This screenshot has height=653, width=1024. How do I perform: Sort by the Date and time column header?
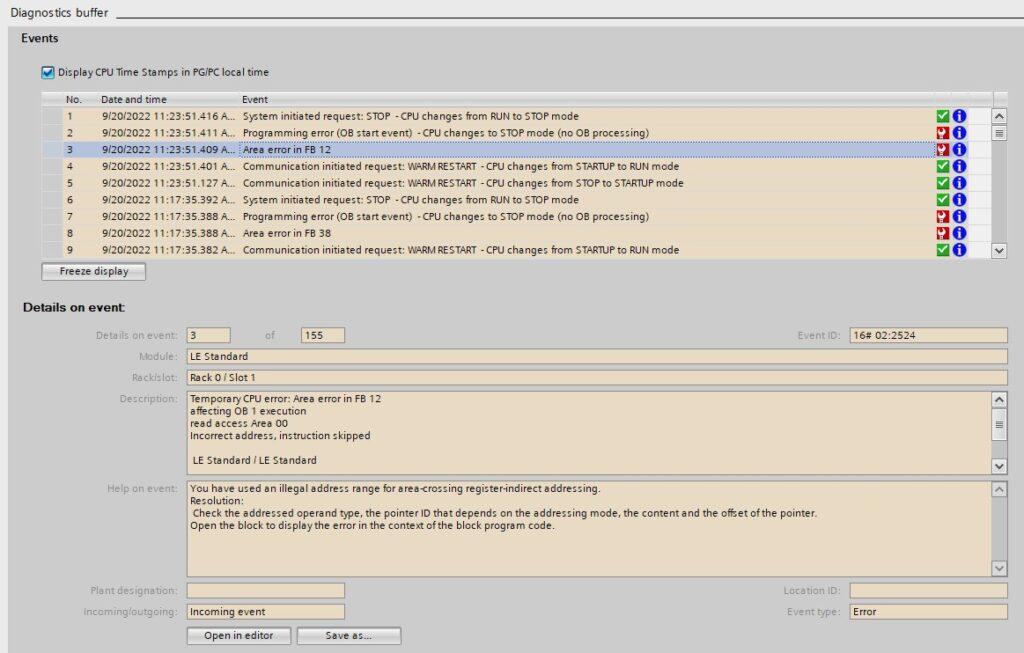(134, 100)
